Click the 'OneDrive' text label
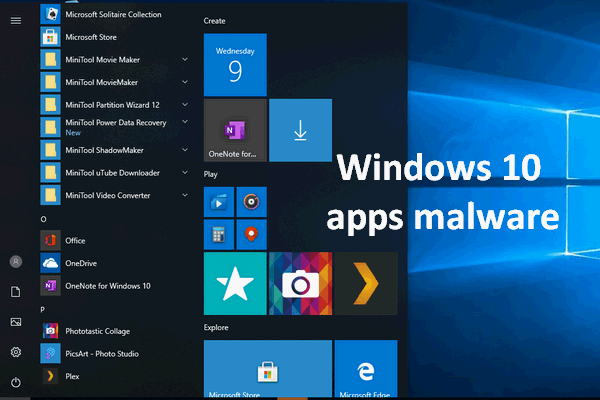600x400 pixels. (81, 263)
